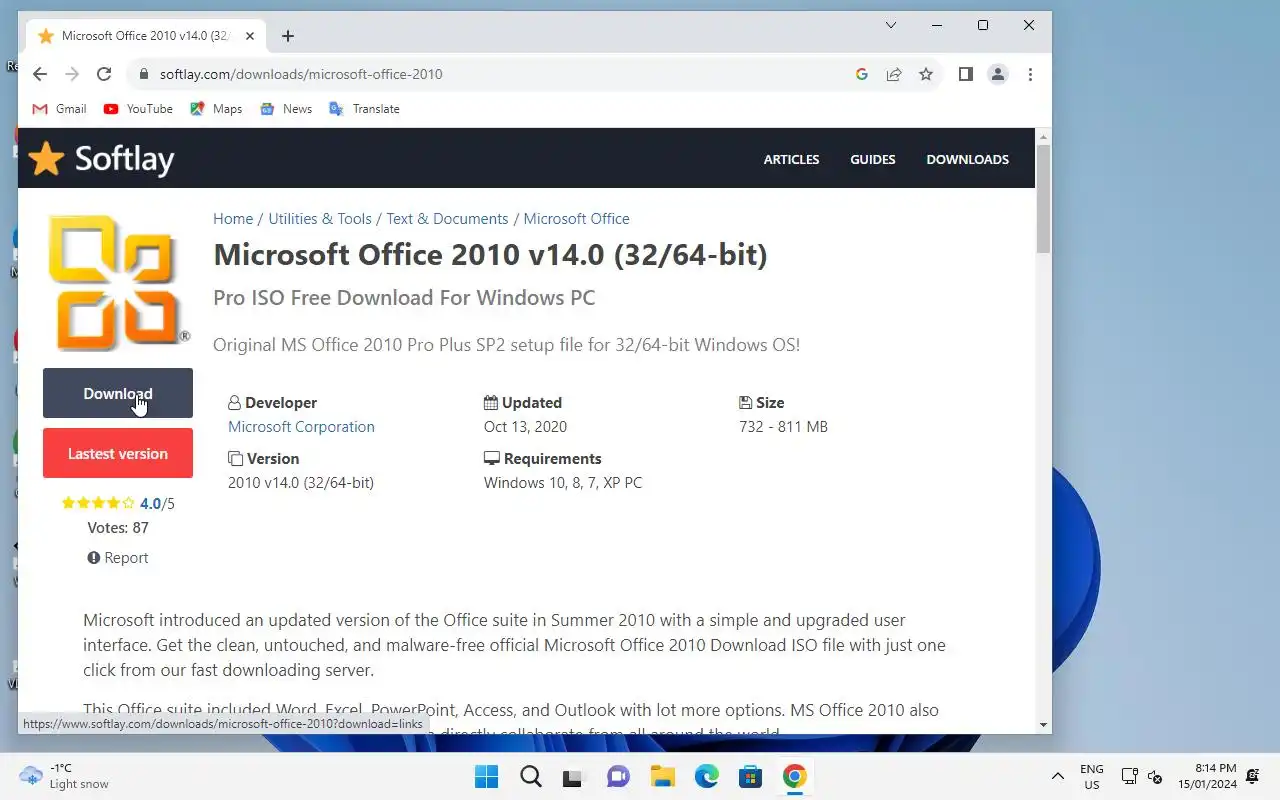Open the YouTube bookmark

(x=138, y=109)
